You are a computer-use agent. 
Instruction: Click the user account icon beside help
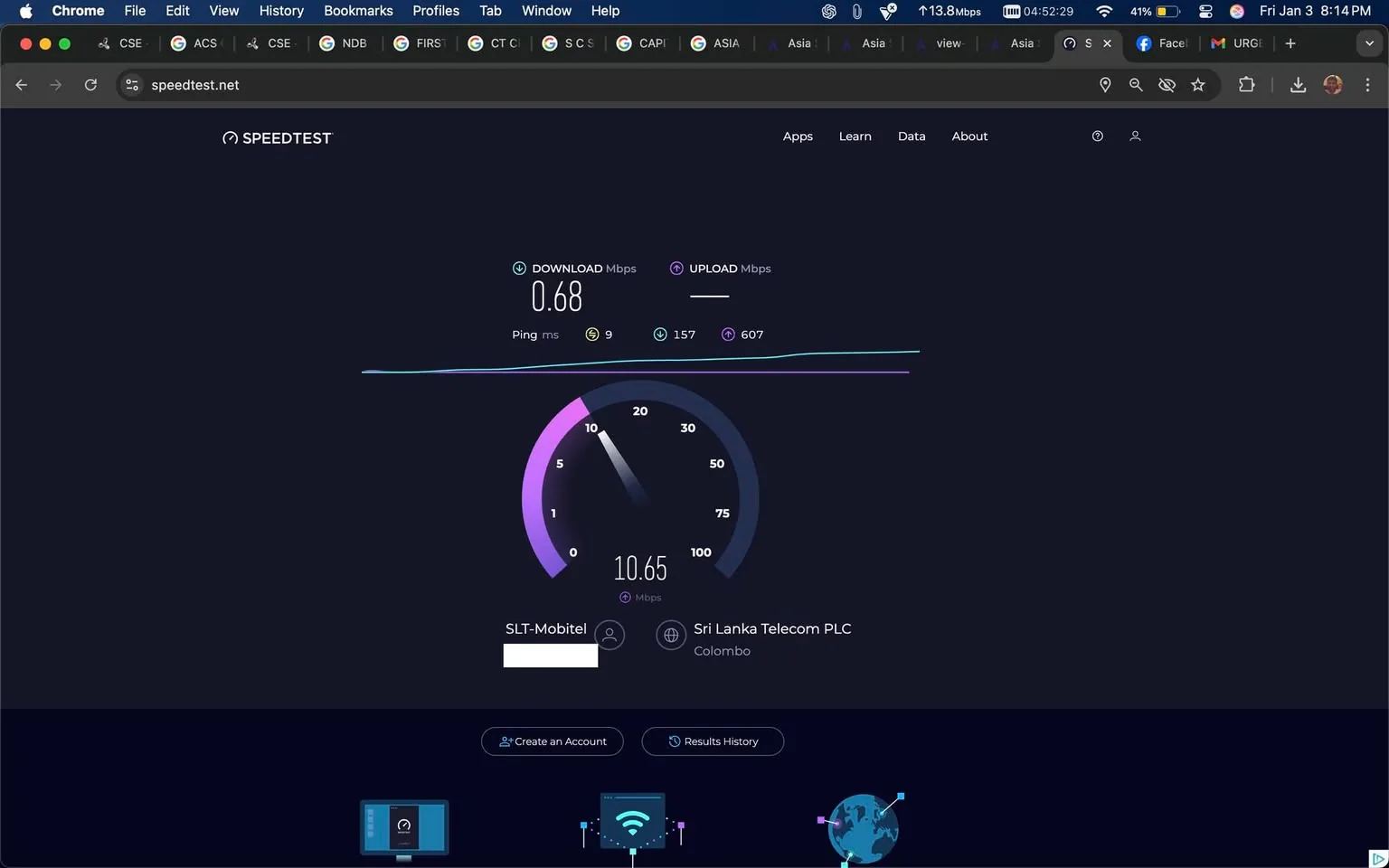(1135, 136)
